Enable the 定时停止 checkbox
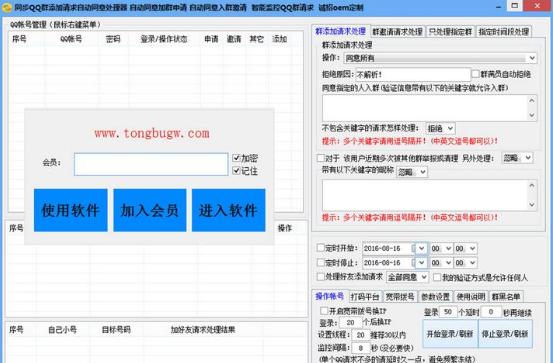Viewport: 553px width, 363px height. pyautogui.click(x=321, y=262)
